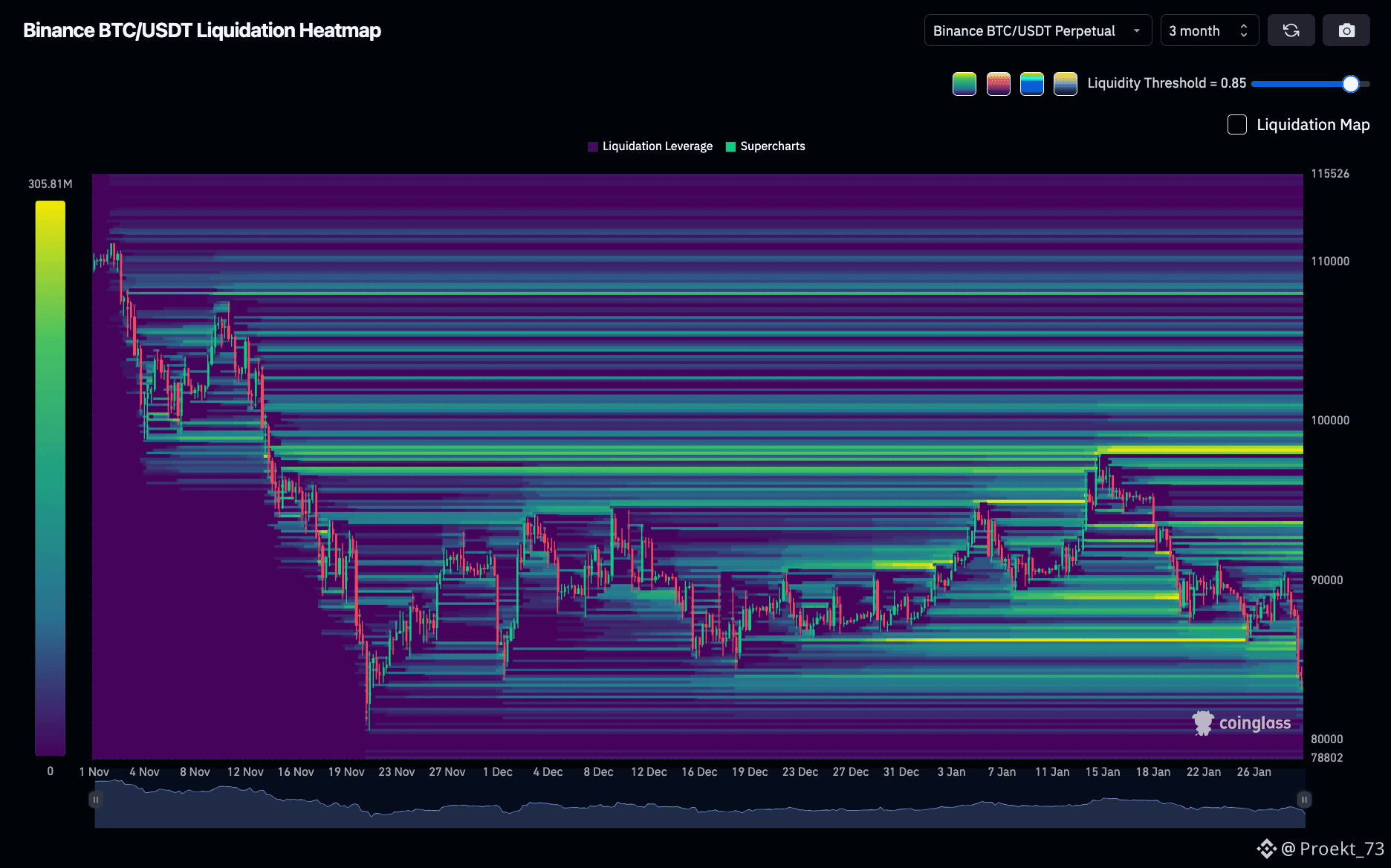Open the 3 month timeframe selector
1391x868 pixels.
(1209, 30)
